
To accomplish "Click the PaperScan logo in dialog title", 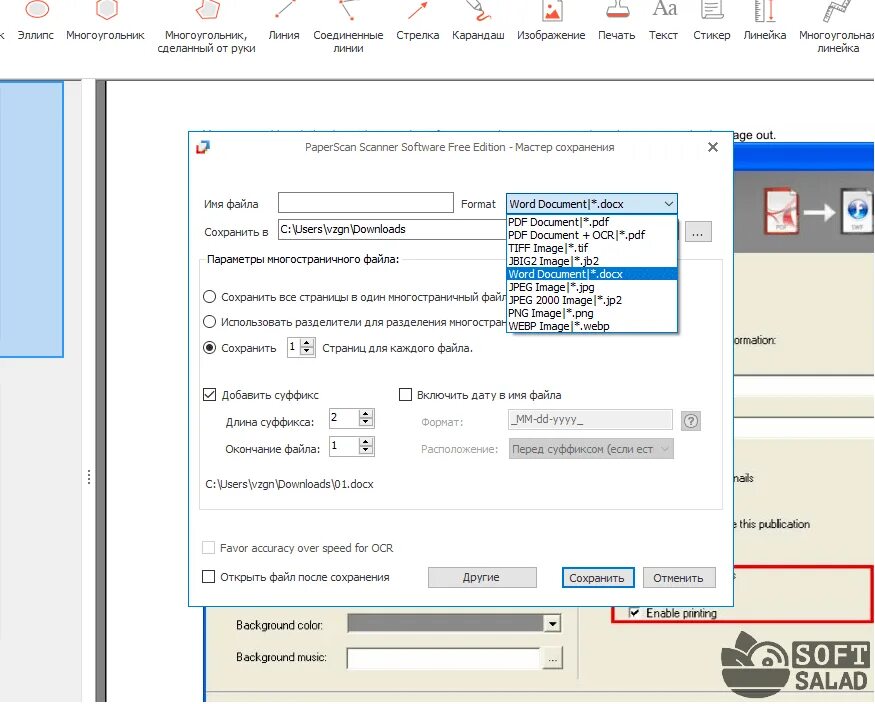I will [x=203, y=147].
